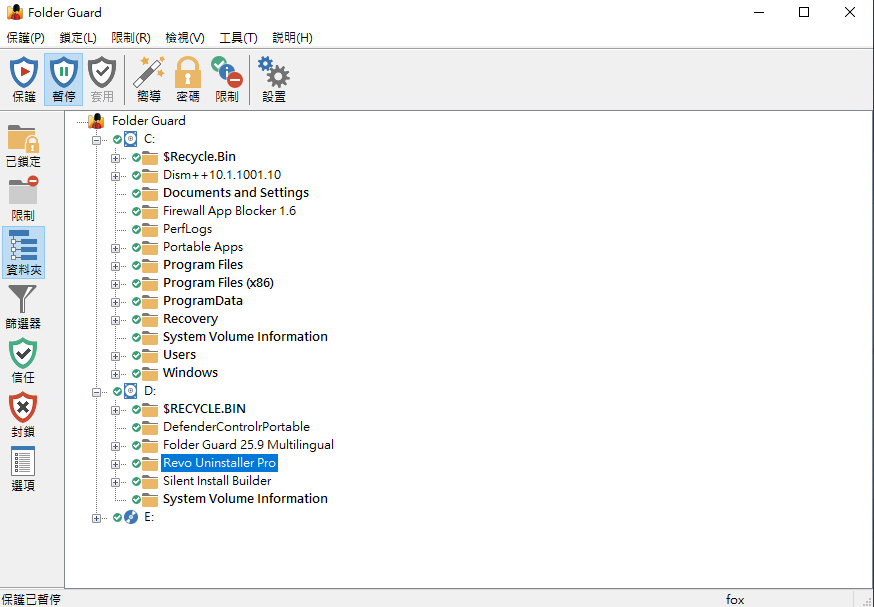This screenshot has height=607, width=874.
Task: Click the green check status on D: drive
Action: [117, 391]
